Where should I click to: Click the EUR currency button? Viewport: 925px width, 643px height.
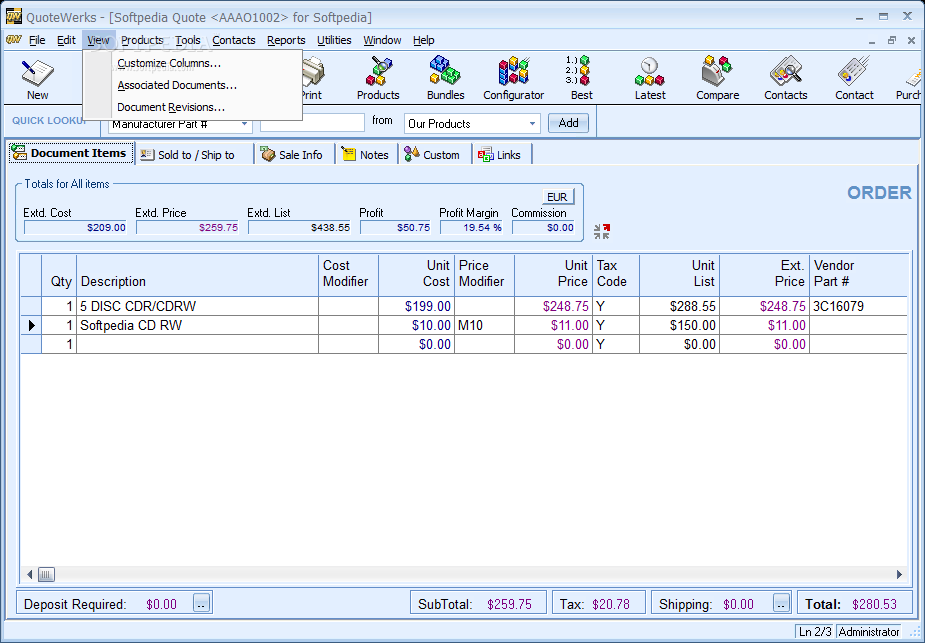pos(557,196)
